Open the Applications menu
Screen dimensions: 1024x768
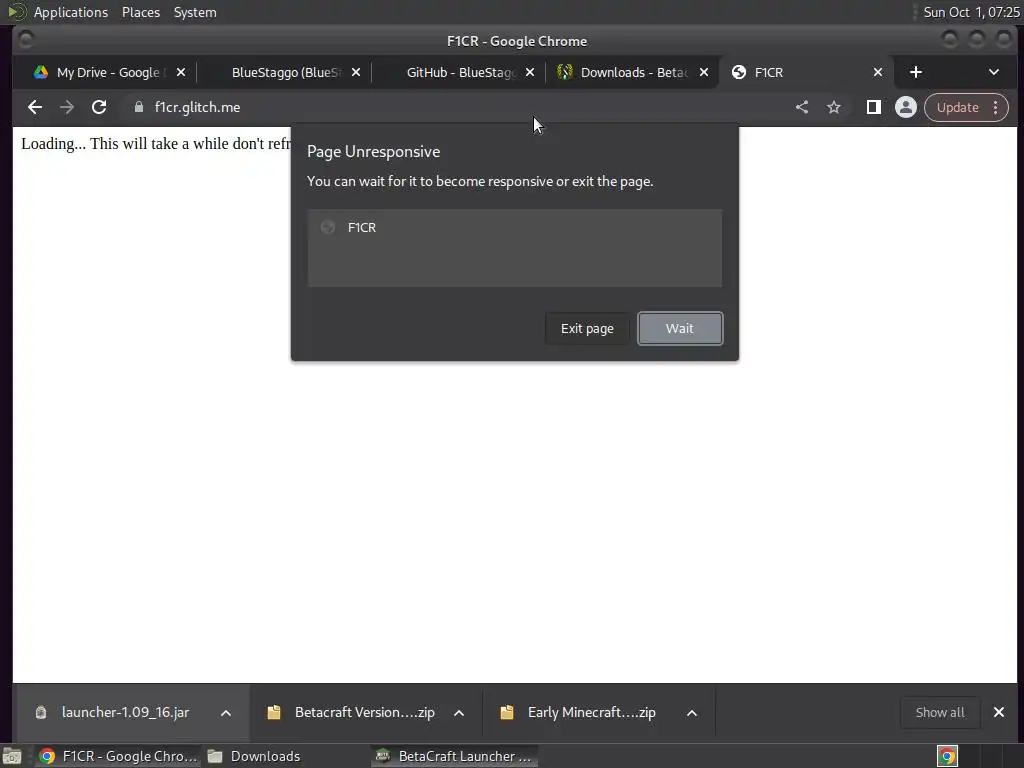click(71, 12)
